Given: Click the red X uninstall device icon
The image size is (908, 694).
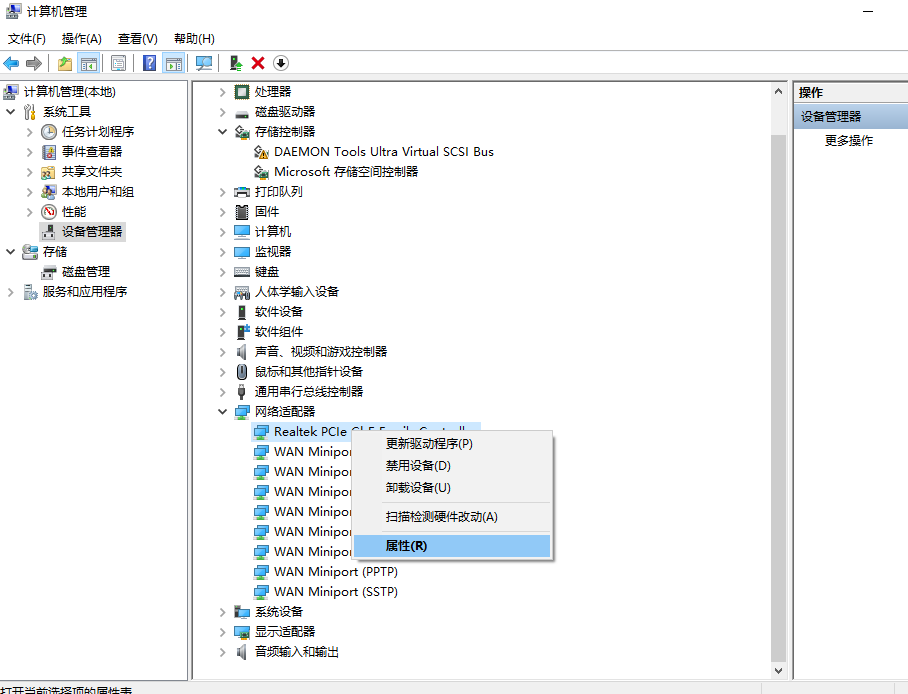Looking at the screenshot, I should pos(258,63).
